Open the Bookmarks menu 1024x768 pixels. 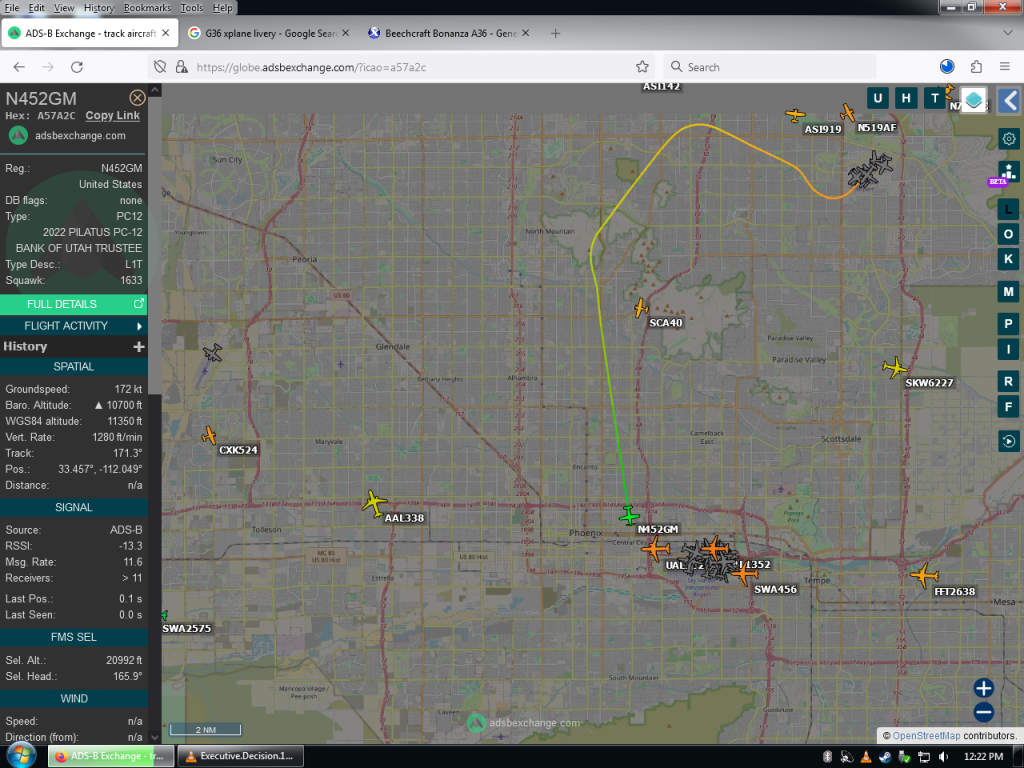click(147, 8)
